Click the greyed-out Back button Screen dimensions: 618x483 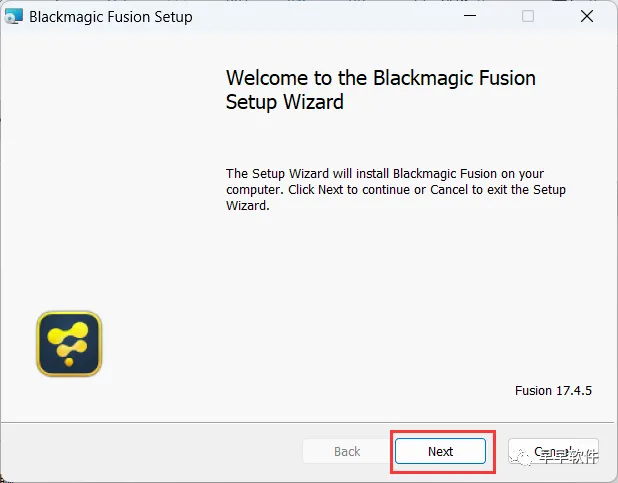click(x=347, y=451)
